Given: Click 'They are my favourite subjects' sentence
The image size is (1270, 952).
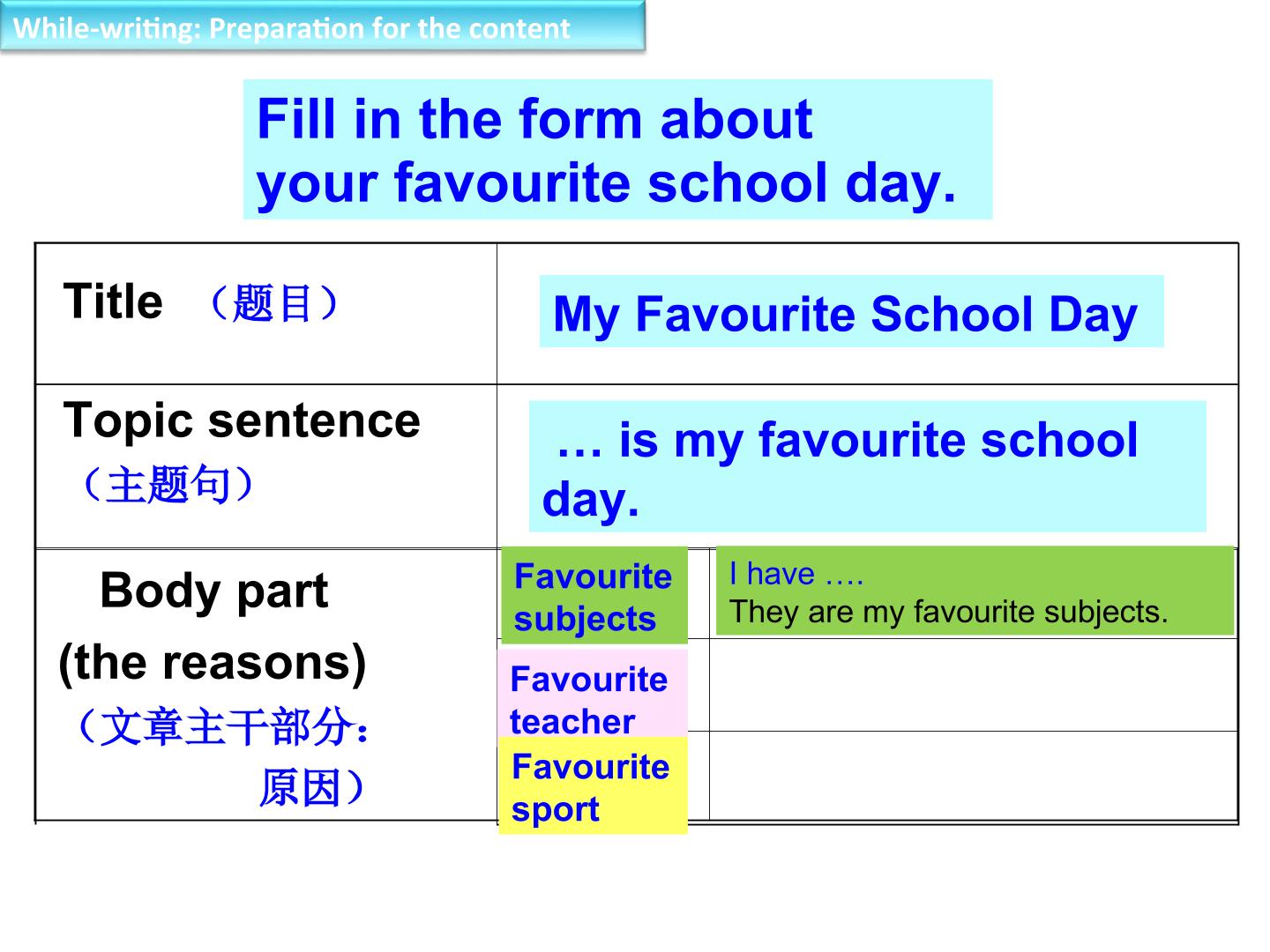Looking at the screenshot, I should click(948, 612).
